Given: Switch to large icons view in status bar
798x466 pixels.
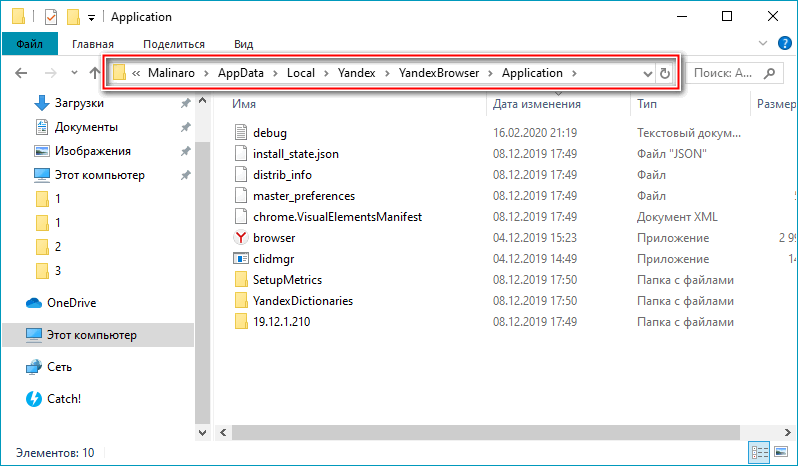Looking at the screenshot, I should coord(783,453).
